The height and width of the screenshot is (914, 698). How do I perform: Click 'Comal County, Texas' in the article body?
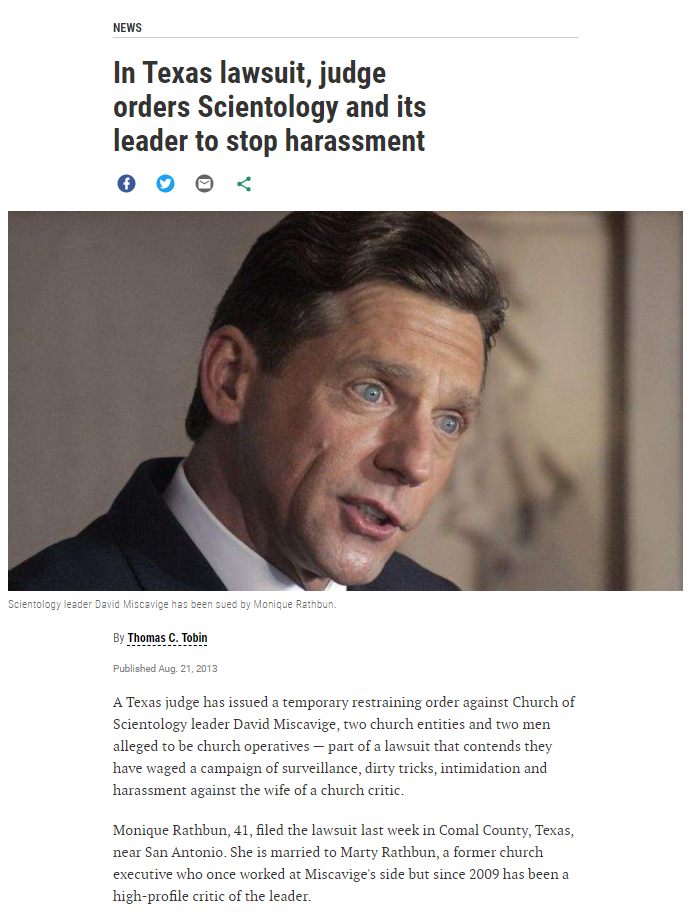click(x=506, y=830)
